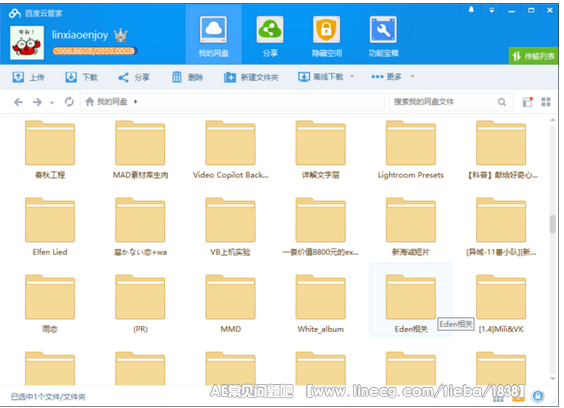Select the [异域-11番小队] folder
The width and height of the screenshot is (564, 408).
501,226
